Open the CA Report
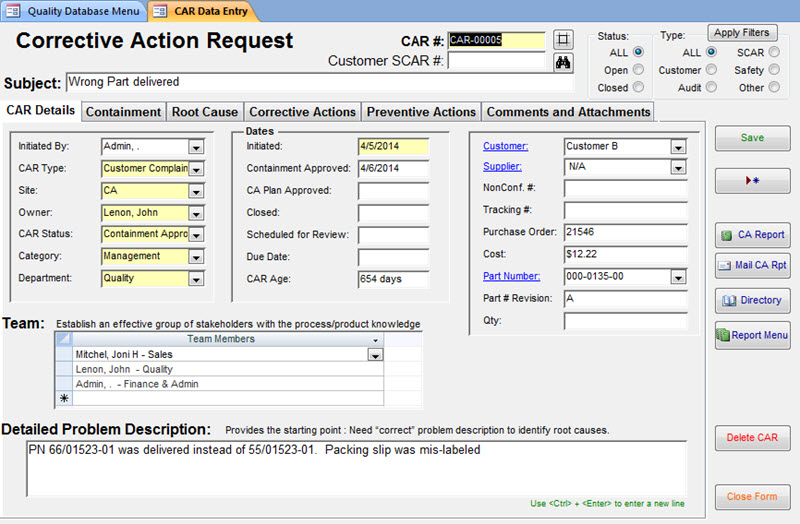 753,235
